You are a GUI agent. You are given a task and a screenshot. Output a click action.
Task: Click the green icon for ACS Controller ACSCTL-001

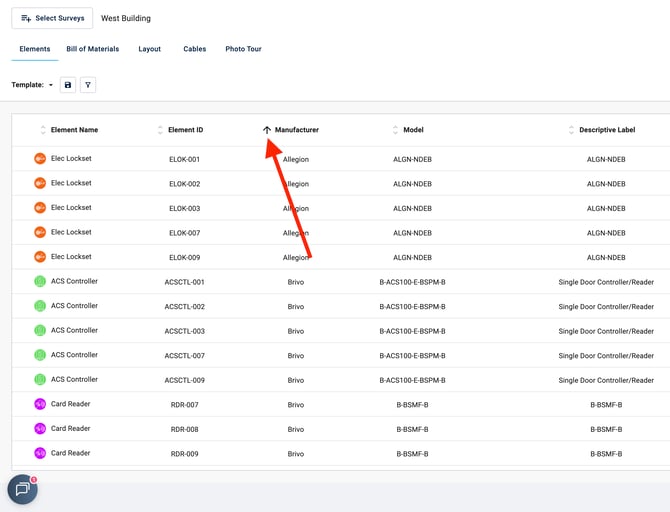click(x=40, y=282)
